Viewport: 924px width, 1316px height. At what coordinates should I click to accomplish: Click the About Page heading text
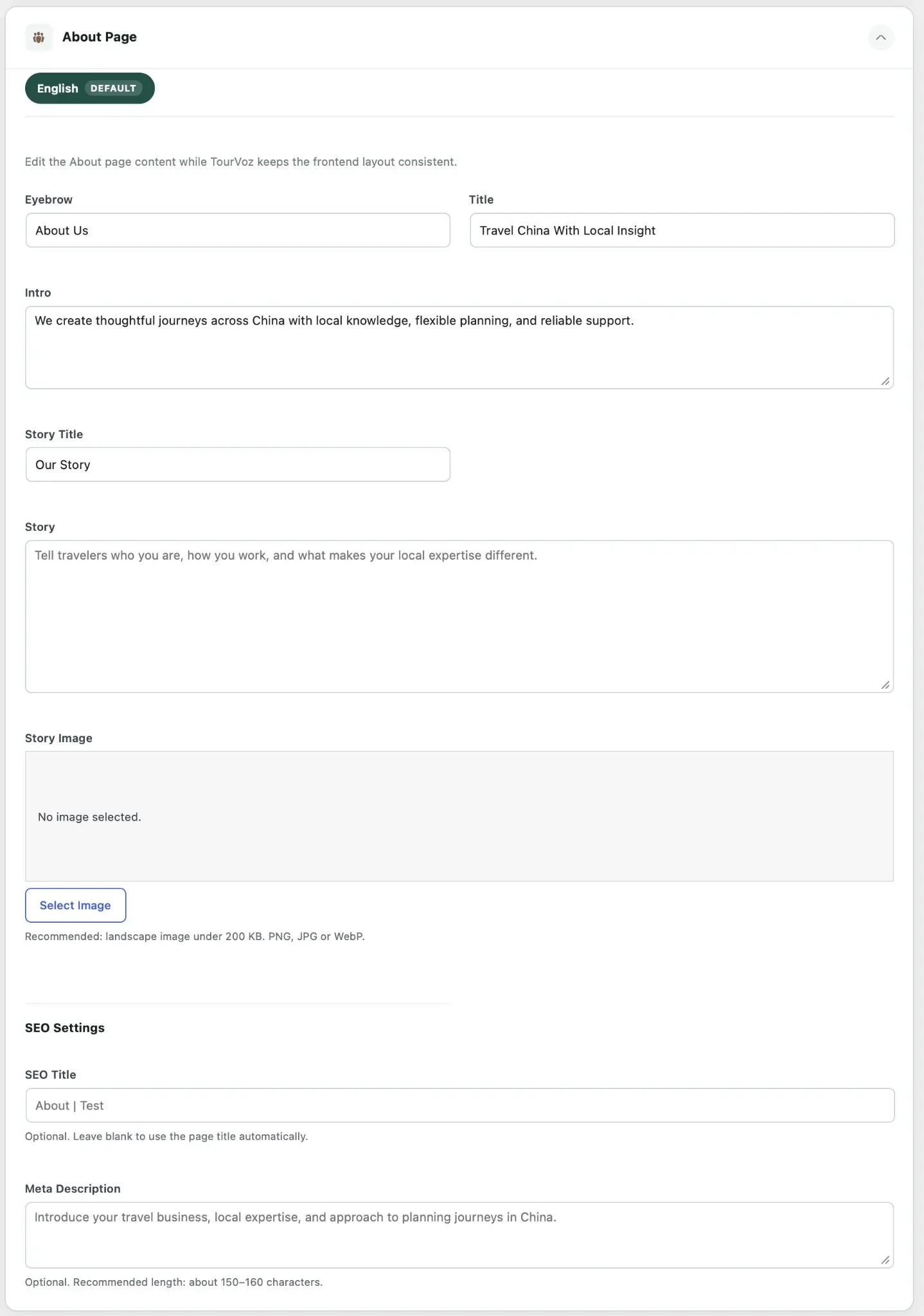tap(100, 37)
